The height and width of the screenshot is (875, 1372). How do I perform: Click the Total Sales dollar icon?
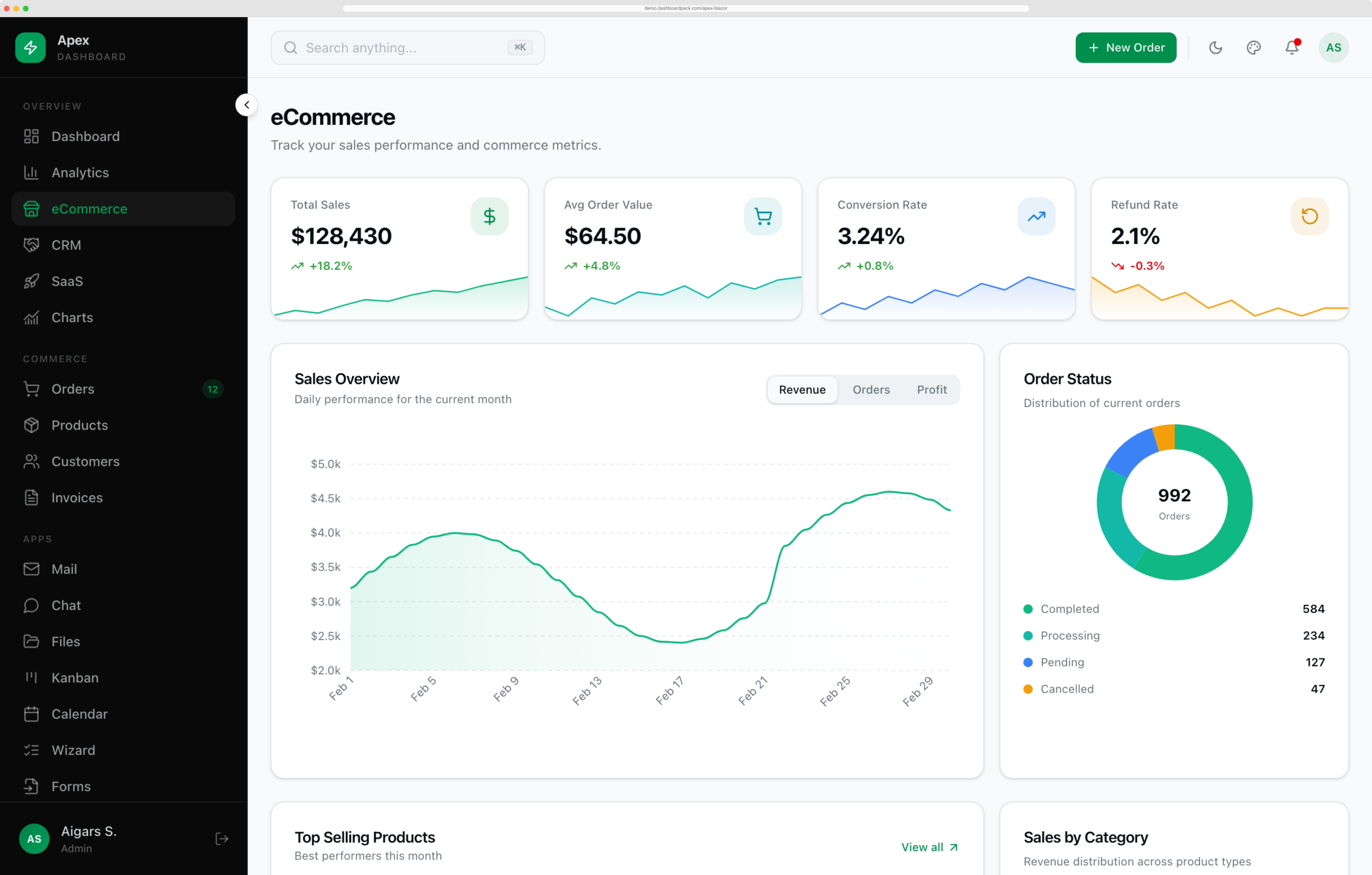click(489, 216)
